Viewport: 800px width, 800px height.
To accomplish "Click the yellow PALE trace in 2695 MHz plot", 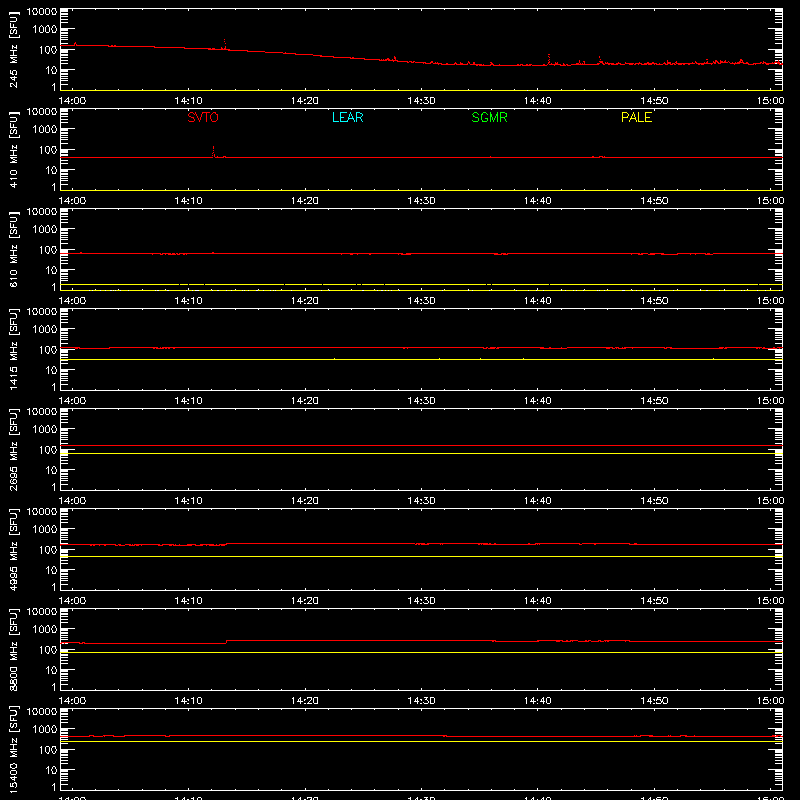I will coord(421,454).
